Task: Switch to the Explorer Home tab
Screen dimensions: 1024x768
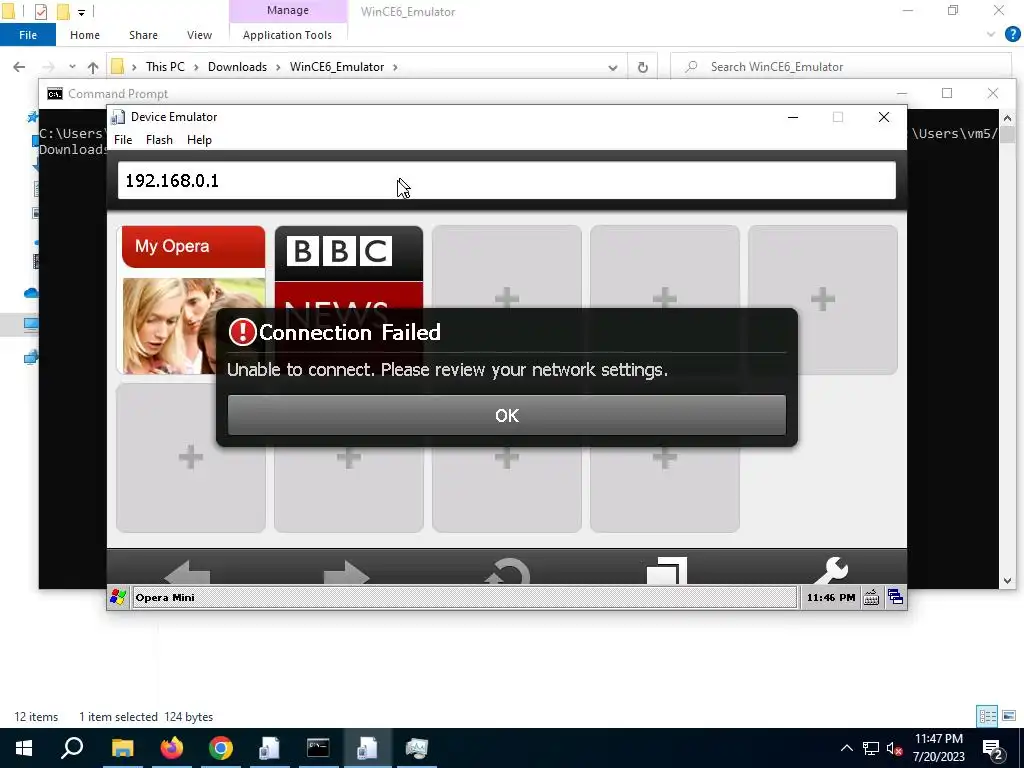Action: coord(85,35)
